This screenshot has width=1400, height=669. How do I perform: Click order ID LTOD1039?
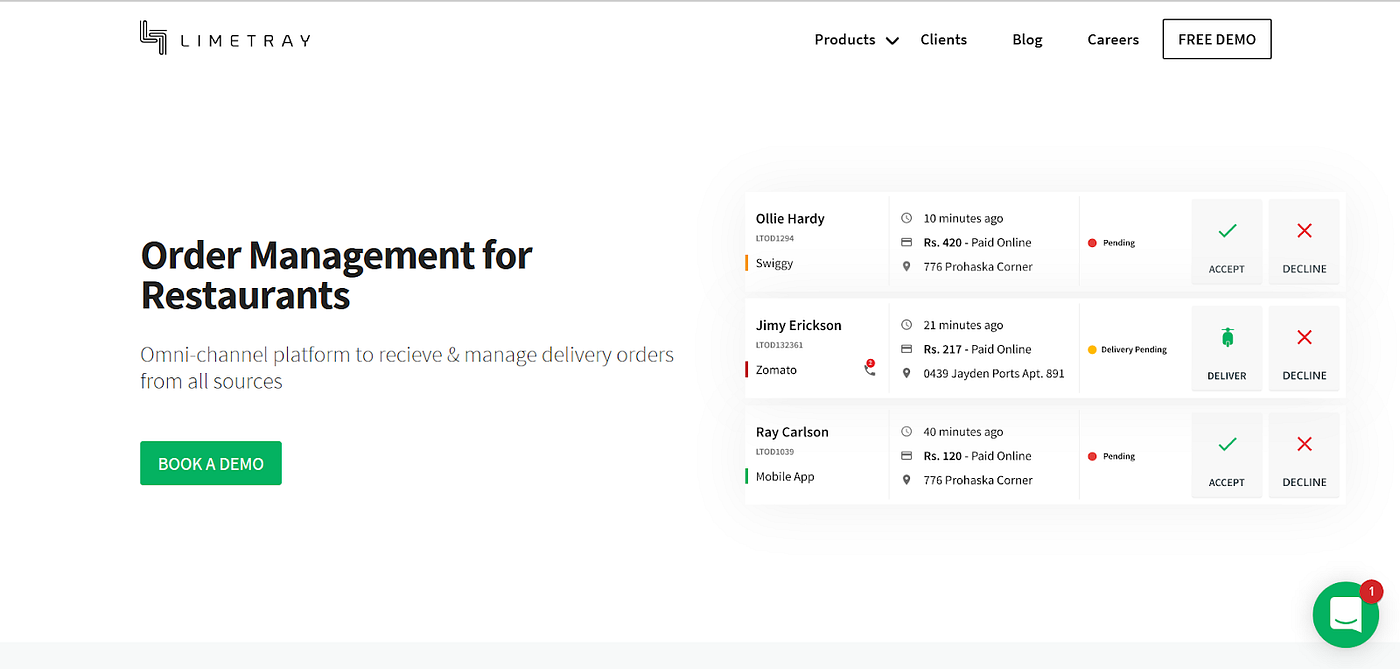(x=775, y=452)
